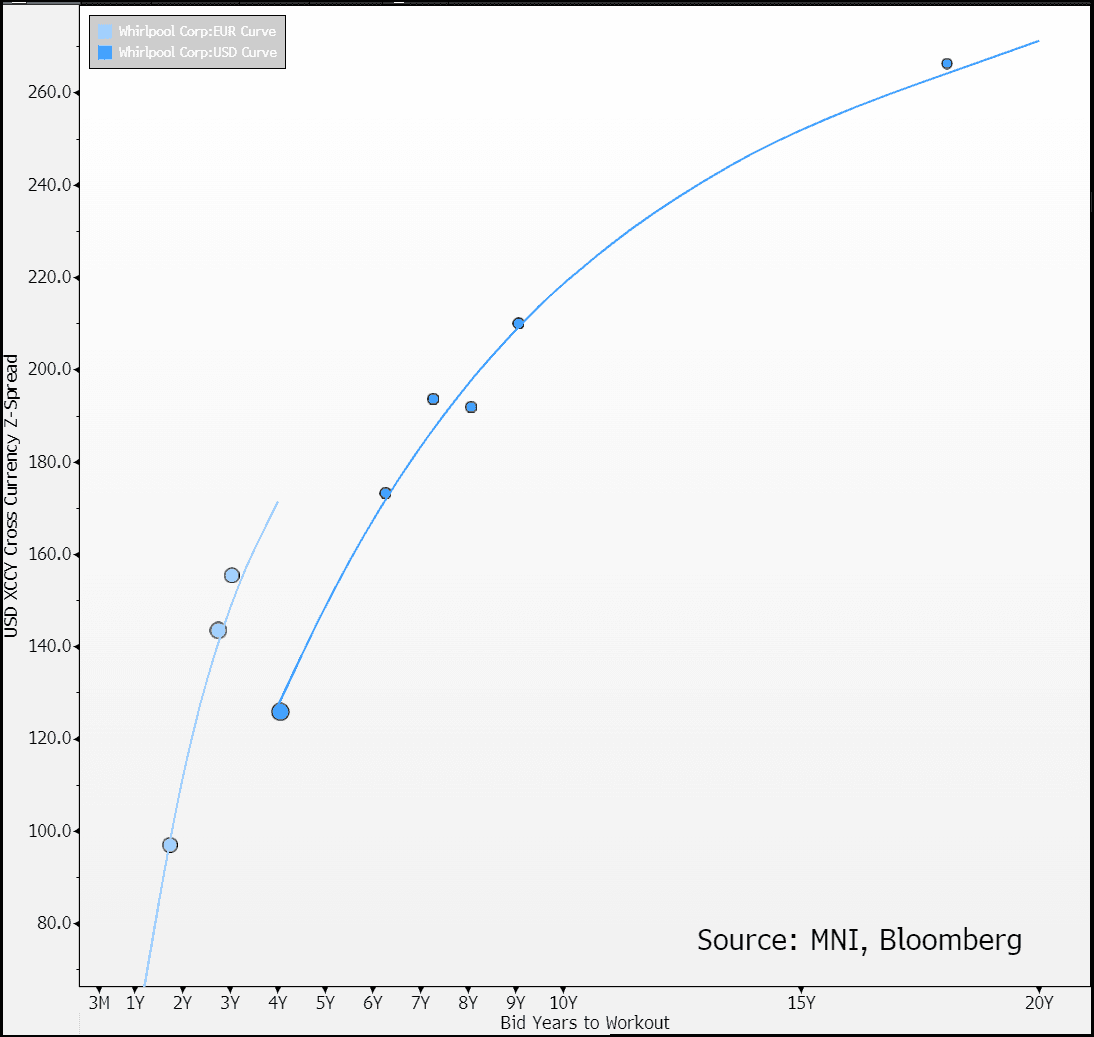Click the EUR data point at 3Y
Image resolution: width=1094 pixels, height=1037 pixels.
pos(231,575)
